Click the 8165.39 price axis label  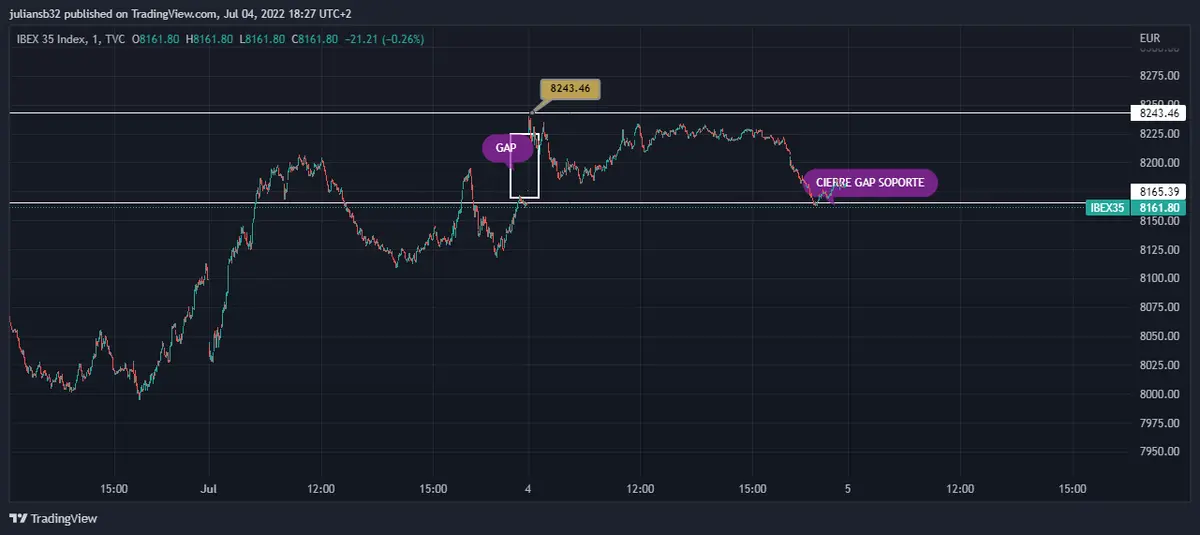click(x=1158, y=190)
